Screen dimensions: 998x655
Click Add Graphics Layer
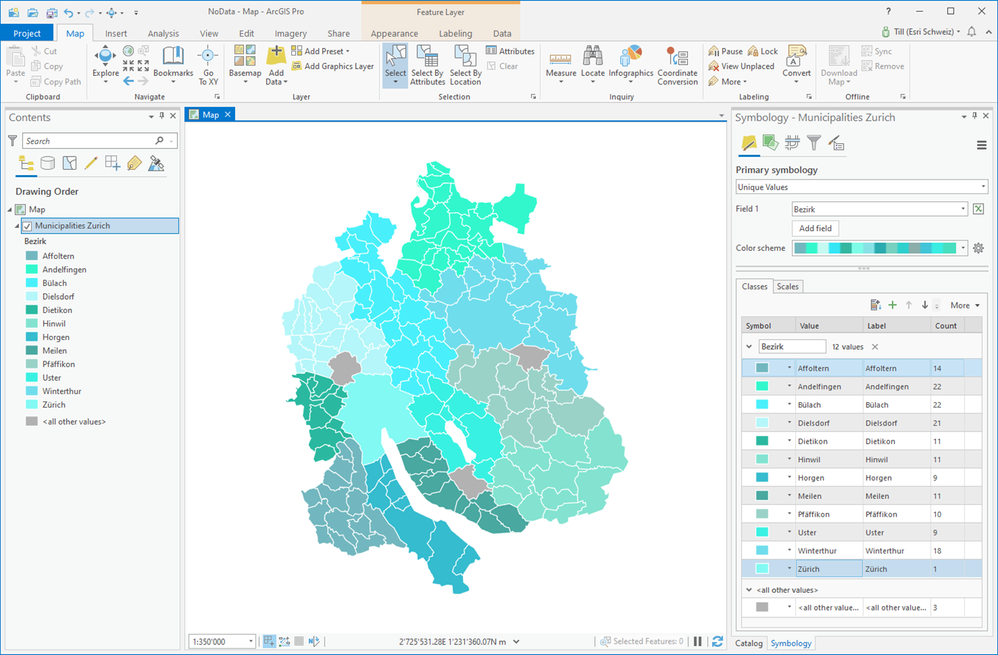point(333,66)
